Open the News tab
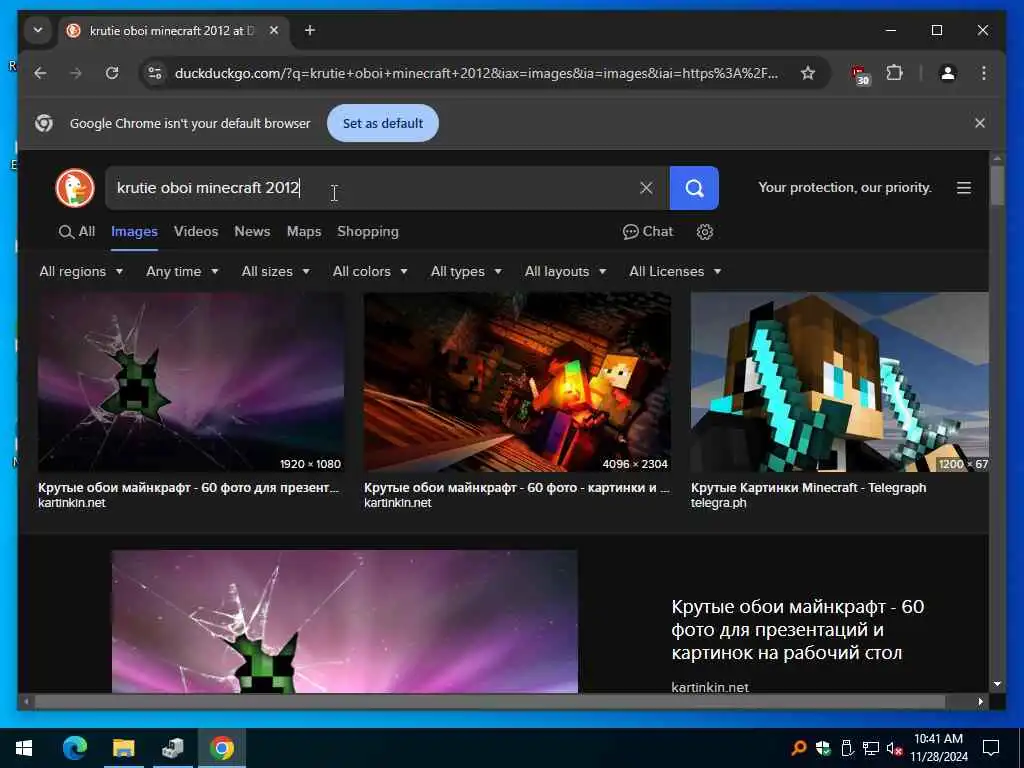 tap(252, 232)
